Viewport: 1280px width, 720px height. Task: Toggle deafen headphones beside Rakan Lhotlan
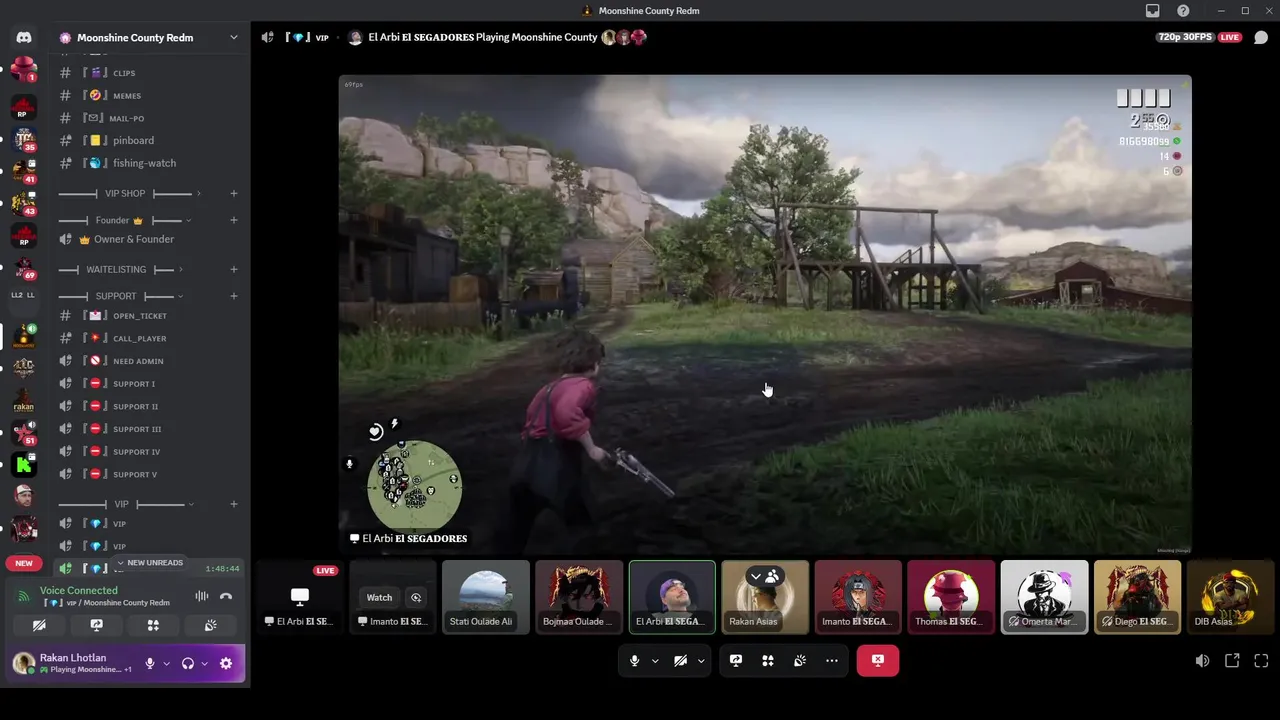pyautogui.click(x=188, y=663)
